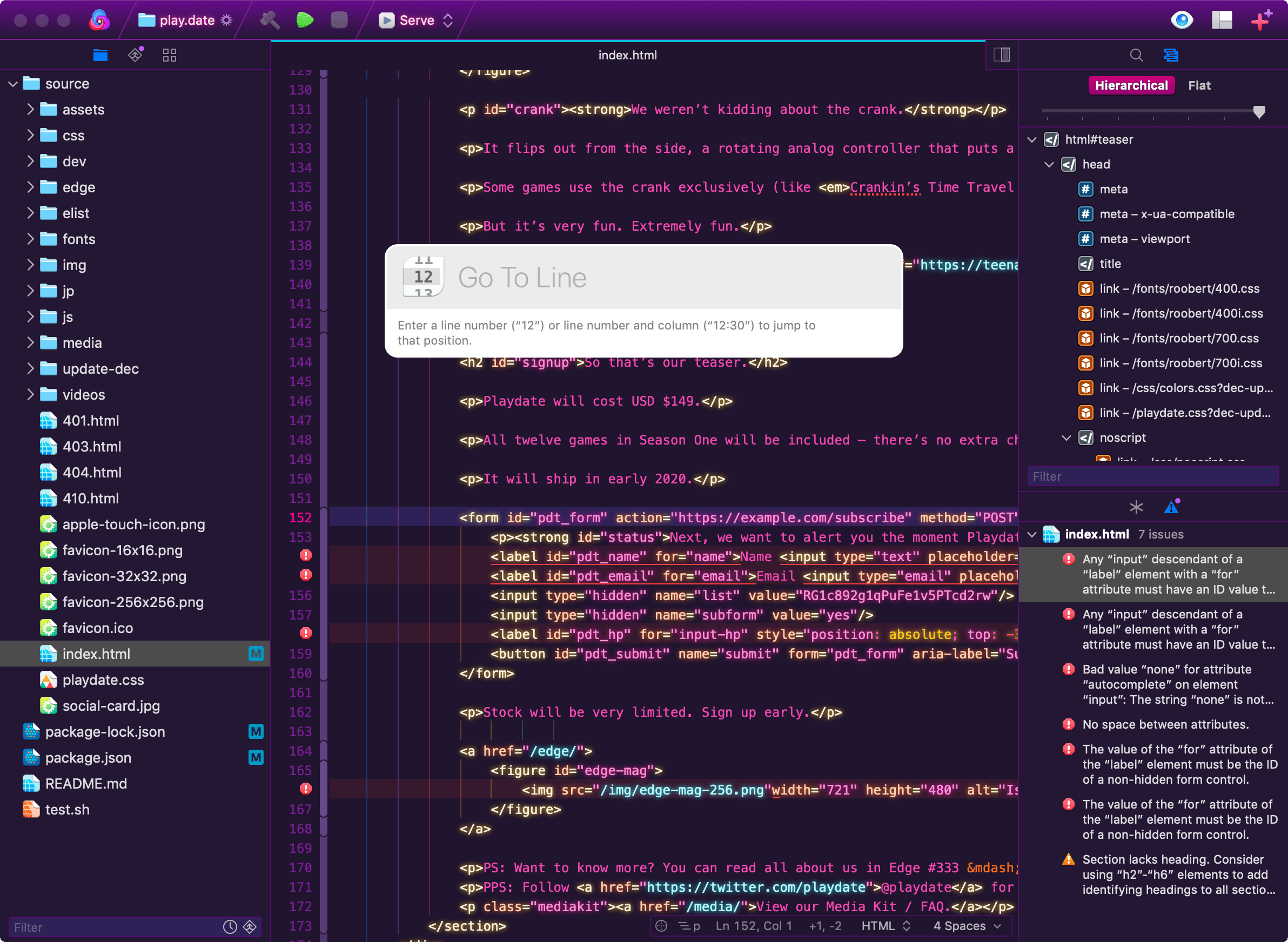Image resolution: width=1288 pixels, height=942 pixels.
Task: Collapse the head symbol node
Action: (1049, 165)
